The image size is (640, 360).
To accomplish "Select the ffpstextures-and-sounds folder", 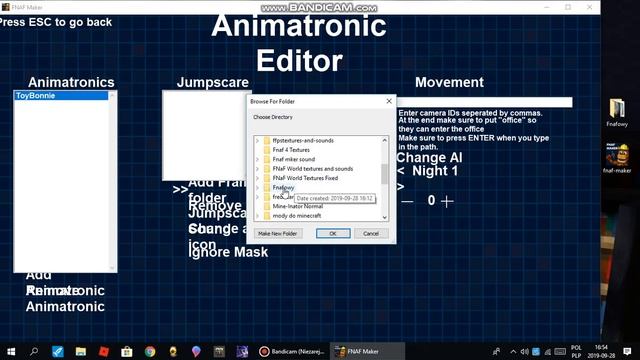I will coord(303,140).
